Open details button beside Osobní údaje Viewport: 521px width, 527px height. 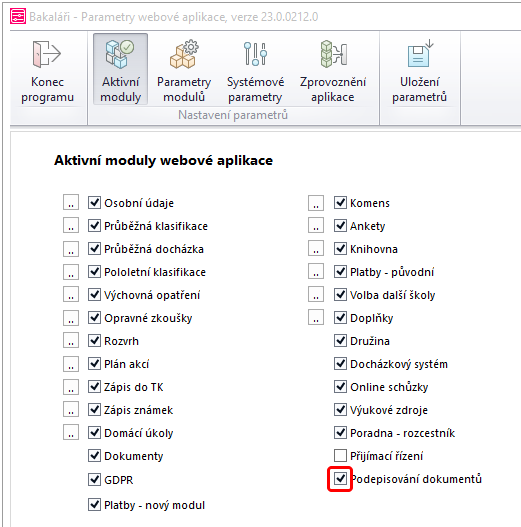[x=71, y=202]
